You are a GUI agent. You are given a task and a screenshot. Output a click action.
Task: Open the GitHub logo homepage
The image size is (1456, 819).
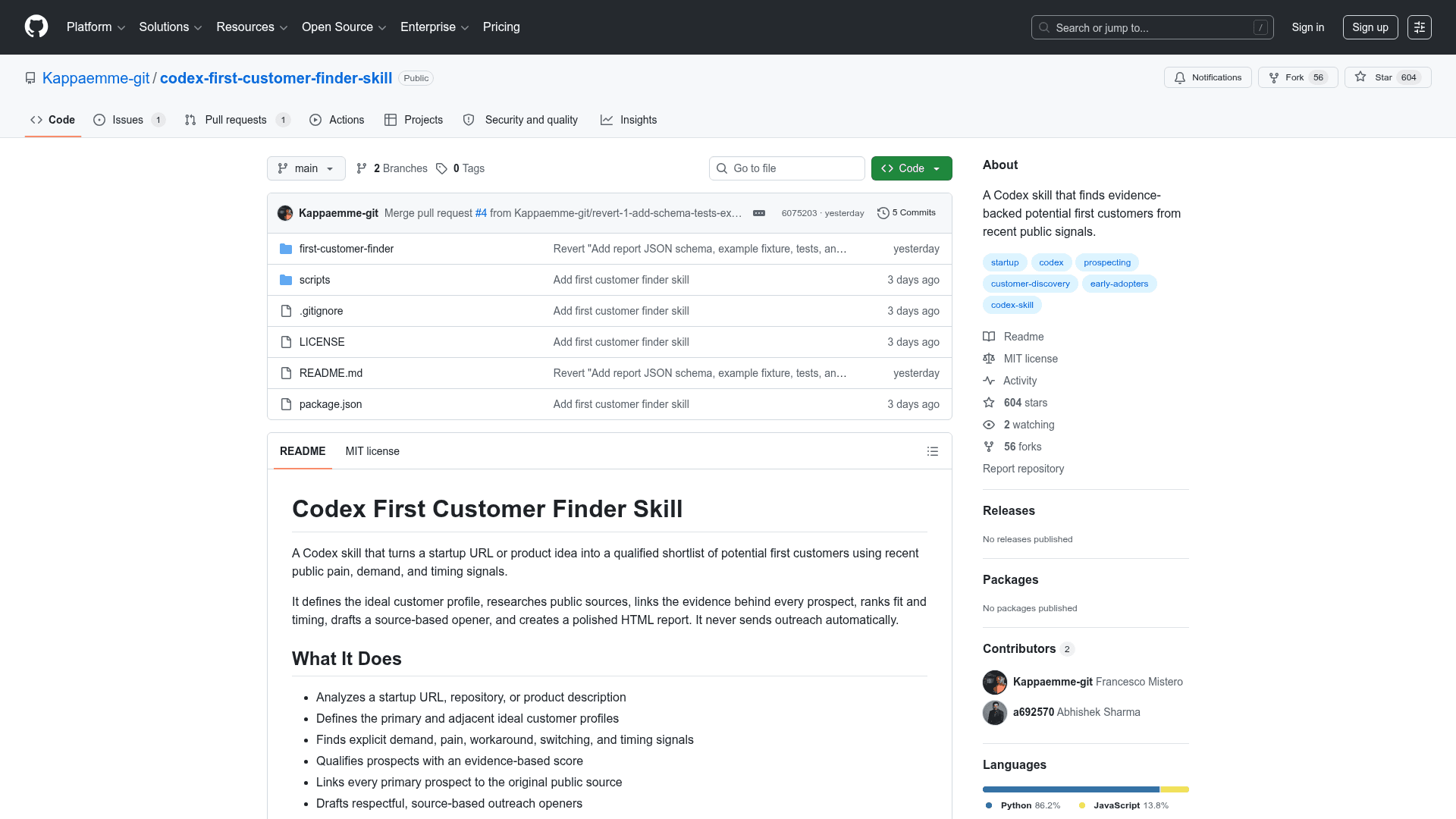click(x=36, y=27)
